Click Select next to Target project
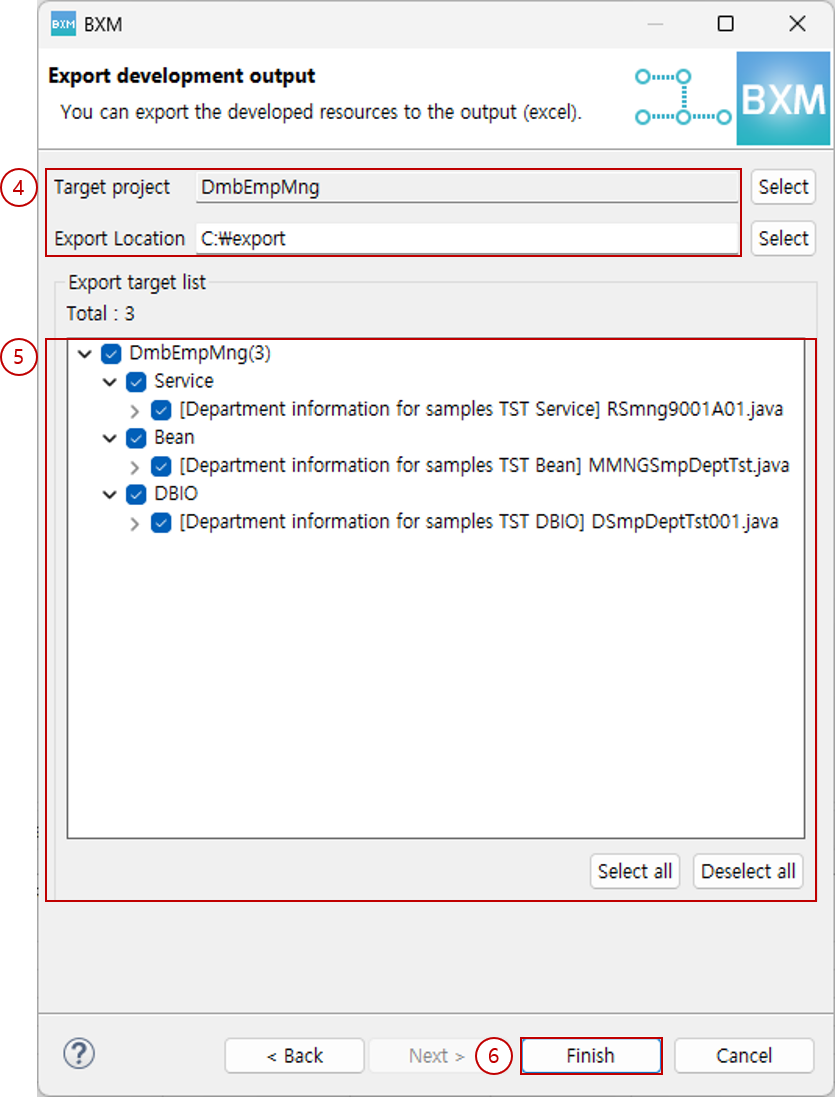 click(x=783, y=187)
